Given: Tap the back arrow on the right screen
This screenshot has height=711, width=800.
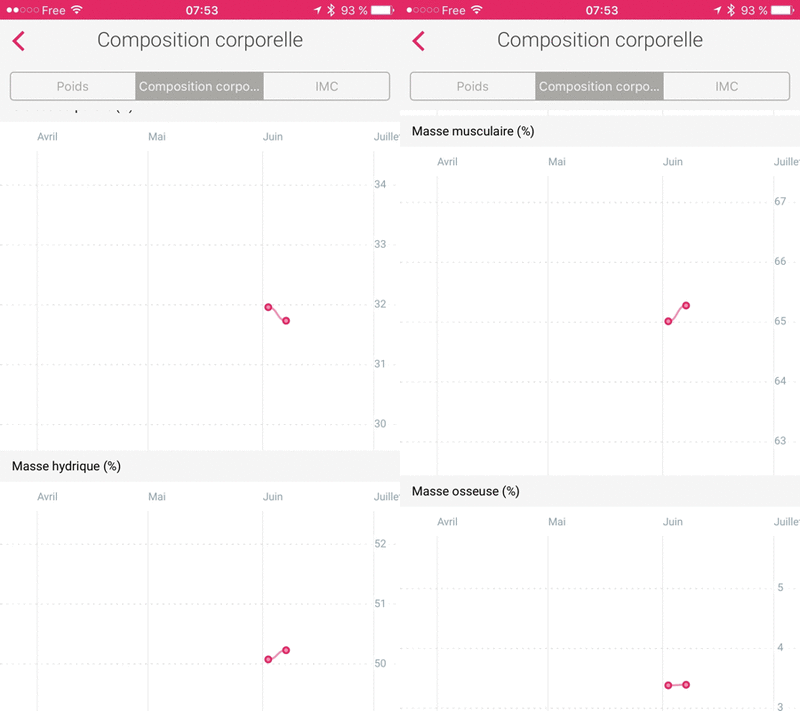Looking at the screenshot, I should coord(419,41).
